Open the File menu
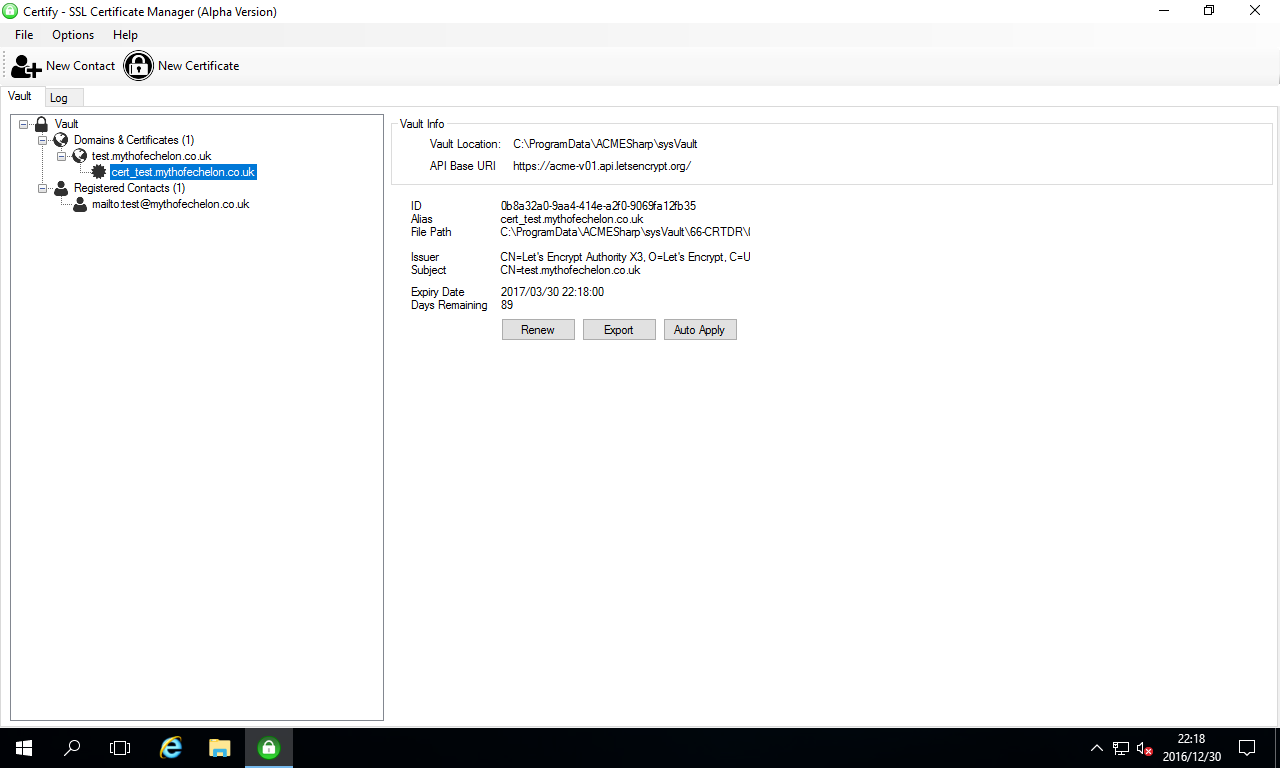This screenshot has width=1280, height=768. [x=24, y=35]
